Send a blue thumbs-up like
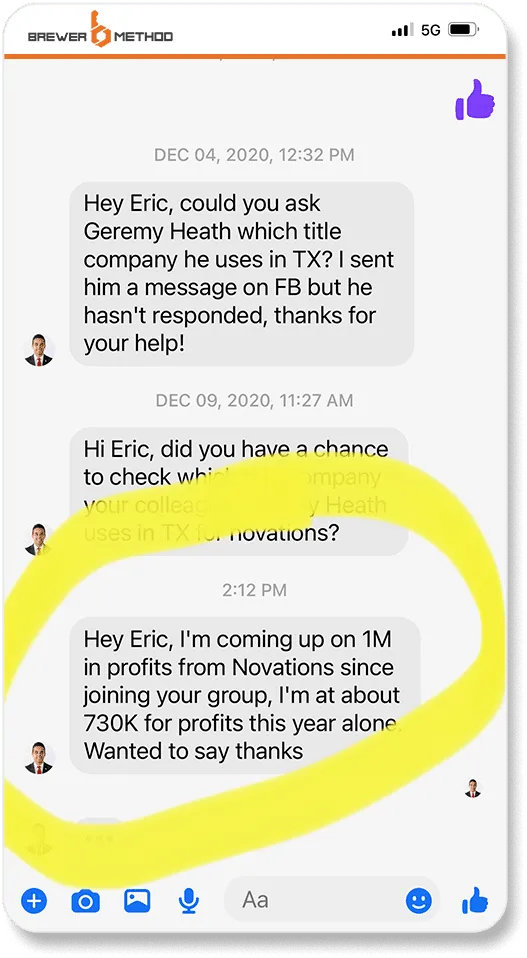 click(474, 900)
